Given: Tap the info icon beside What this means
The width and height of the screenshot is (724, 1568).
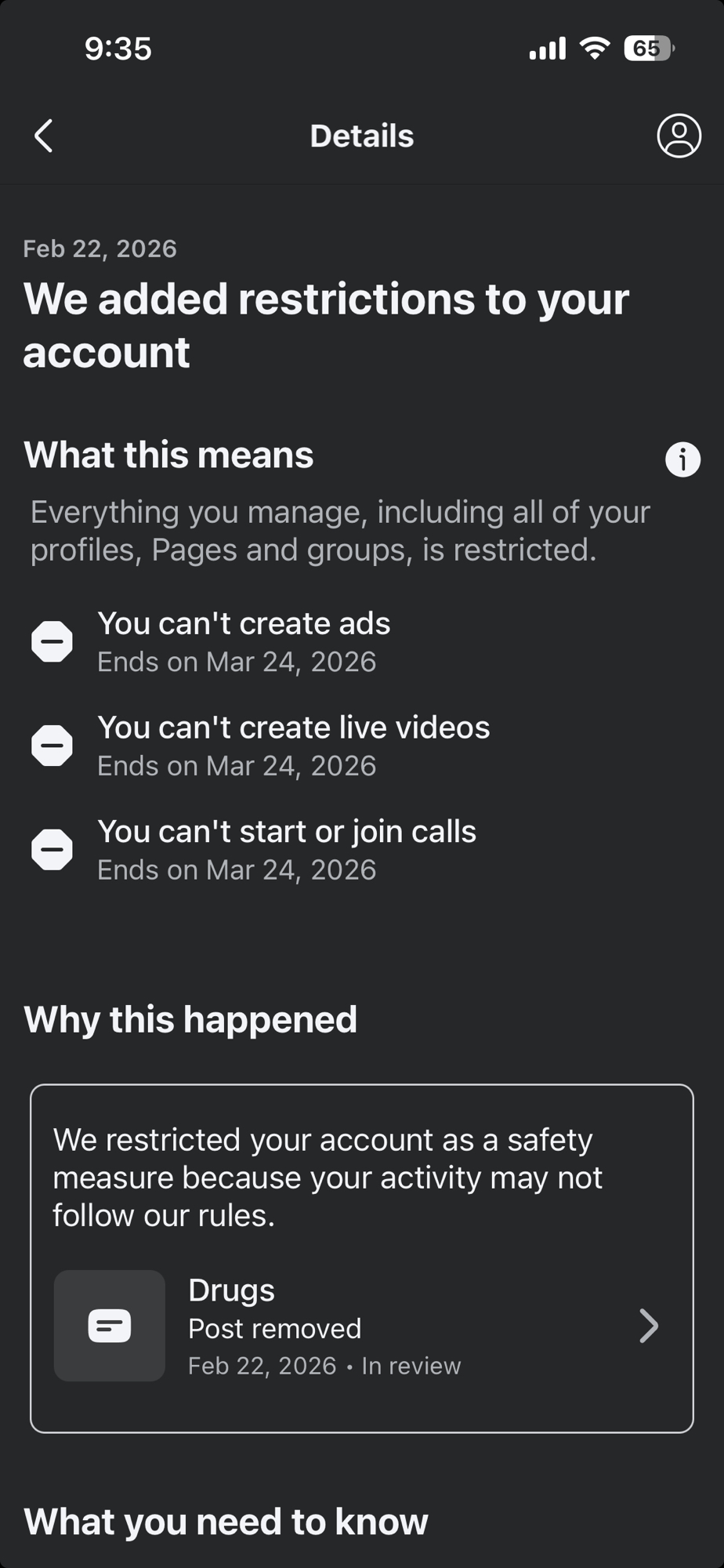Looking at the screenshot, I should coord(682,459).
